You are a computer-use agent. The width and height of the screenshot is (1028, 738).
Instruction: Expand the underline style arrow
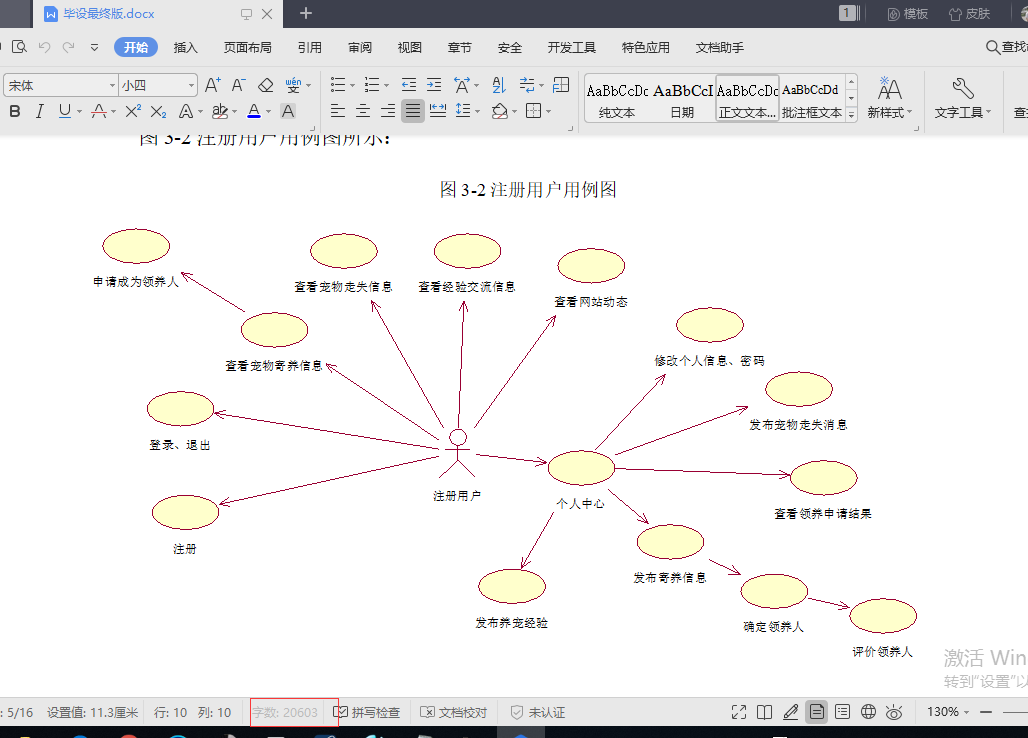[79, 112]
